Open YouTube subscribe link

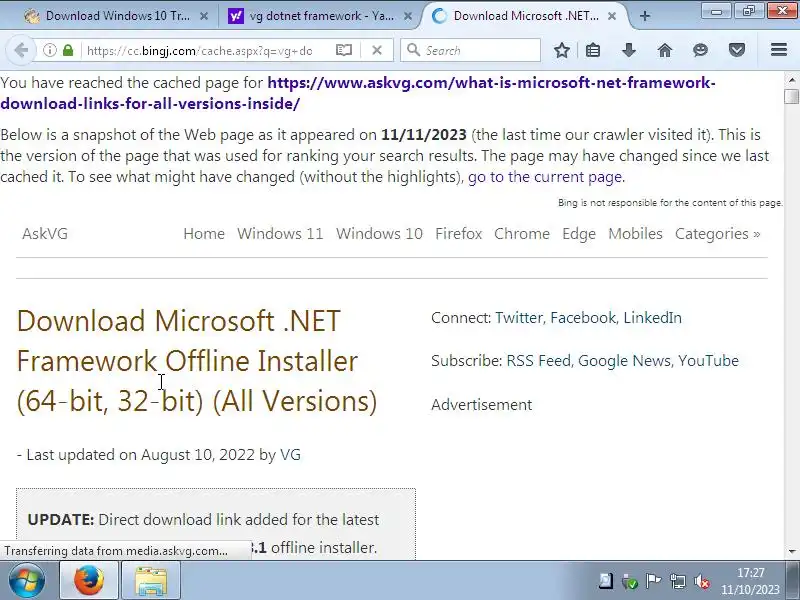[x=708, y=361]
